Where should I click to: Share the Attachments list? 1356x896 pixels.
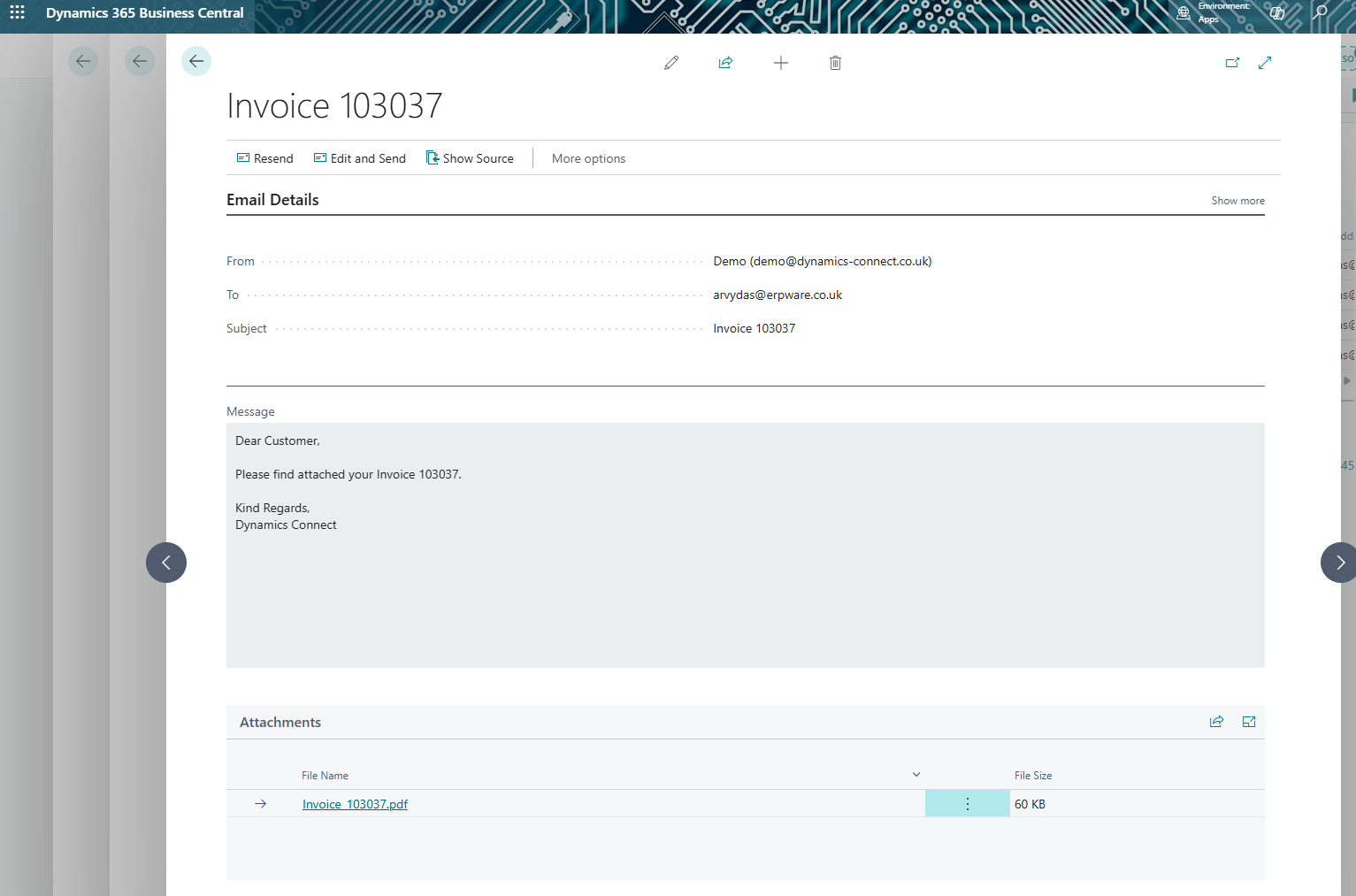tap(1216, 722)
